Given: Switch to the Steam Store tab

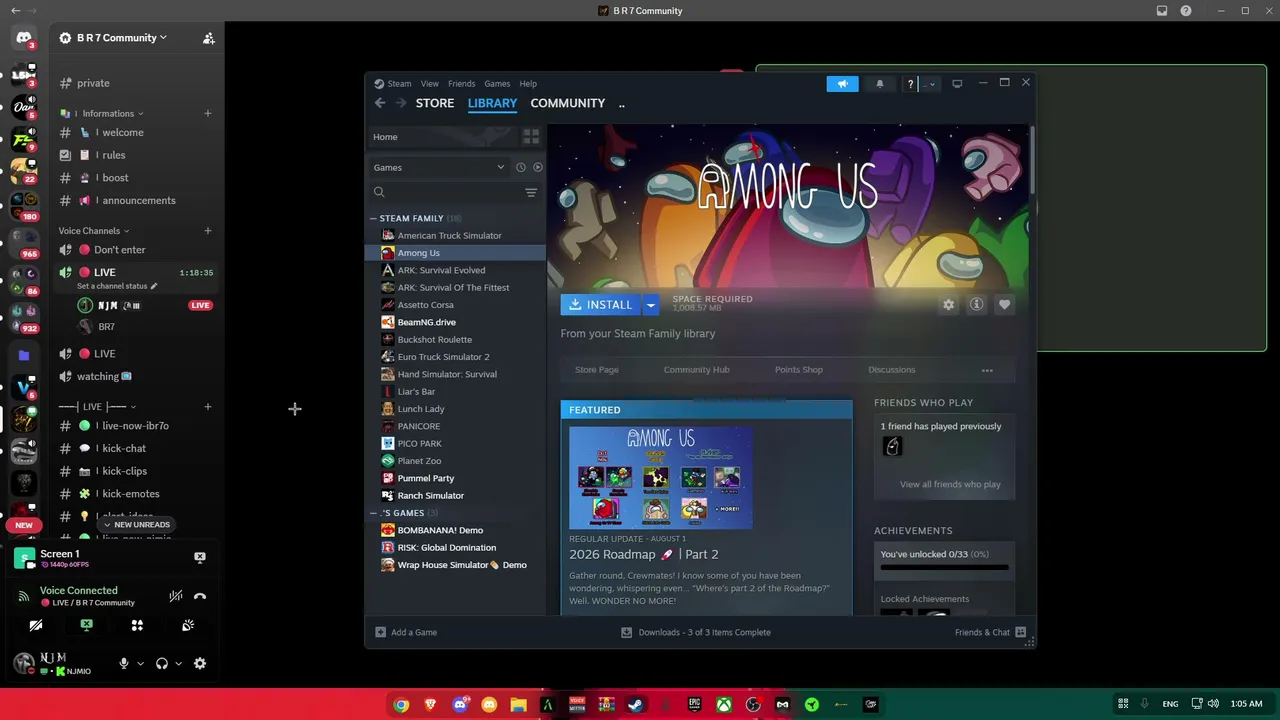Looking at the screenshot, I should point(435,103).
